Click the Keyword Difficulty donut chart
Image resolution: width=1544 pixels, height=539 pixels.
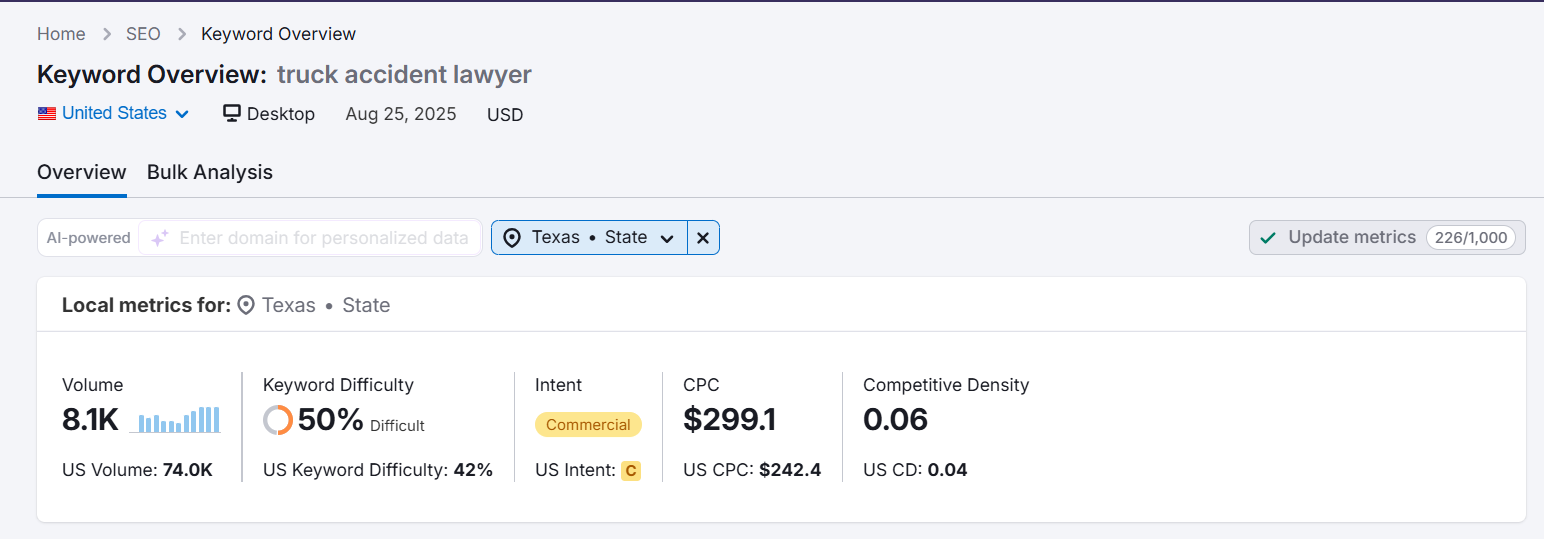click(x=278, y=420)
